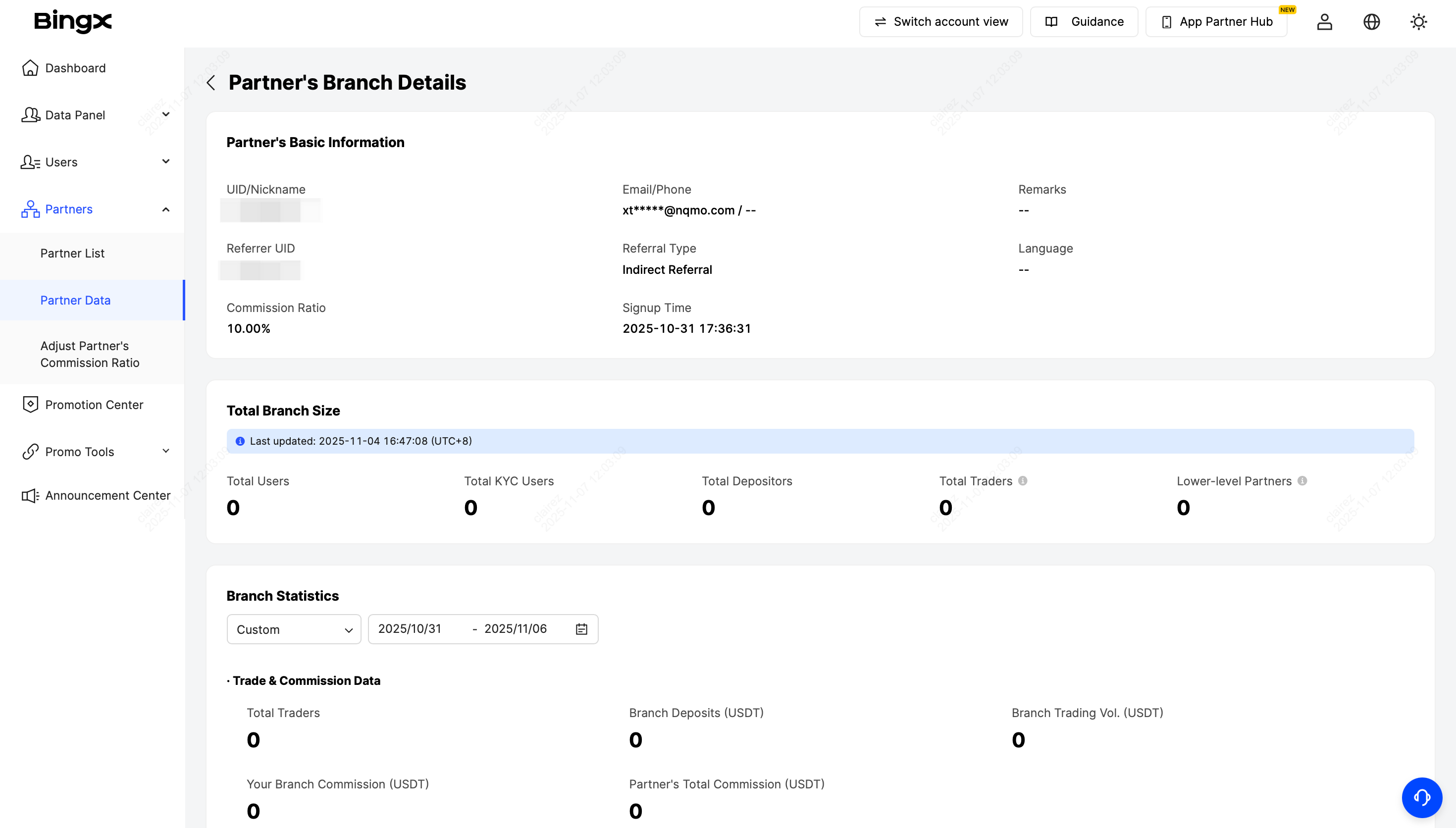This screenshot has height=828, width=1456.
Task: Open the customer support headset chat
Action: (x=1421, y=797)
